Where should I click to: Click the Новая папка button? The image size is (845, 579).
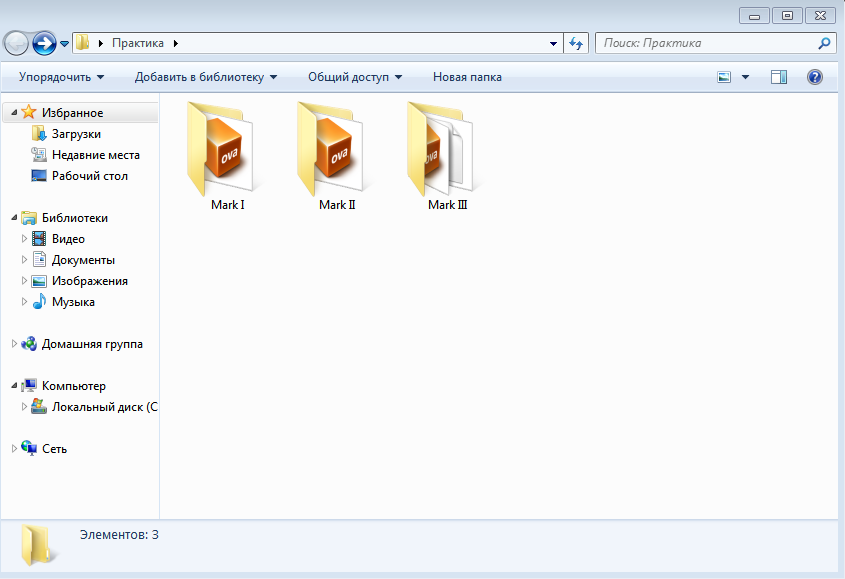[x=467, y=77]
